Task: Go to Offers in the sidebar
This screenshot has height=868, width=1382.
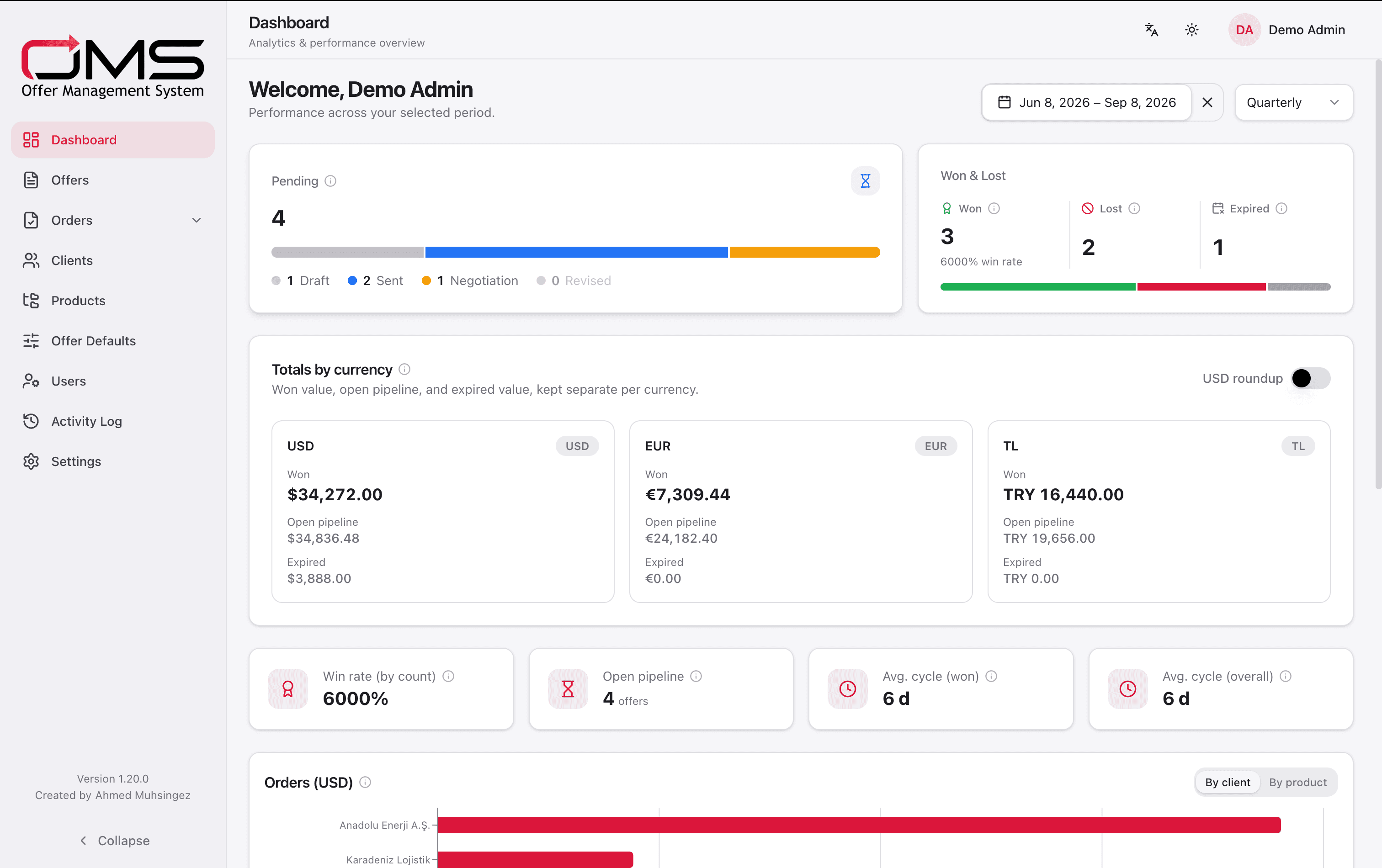Action: (x=112, y=180)
